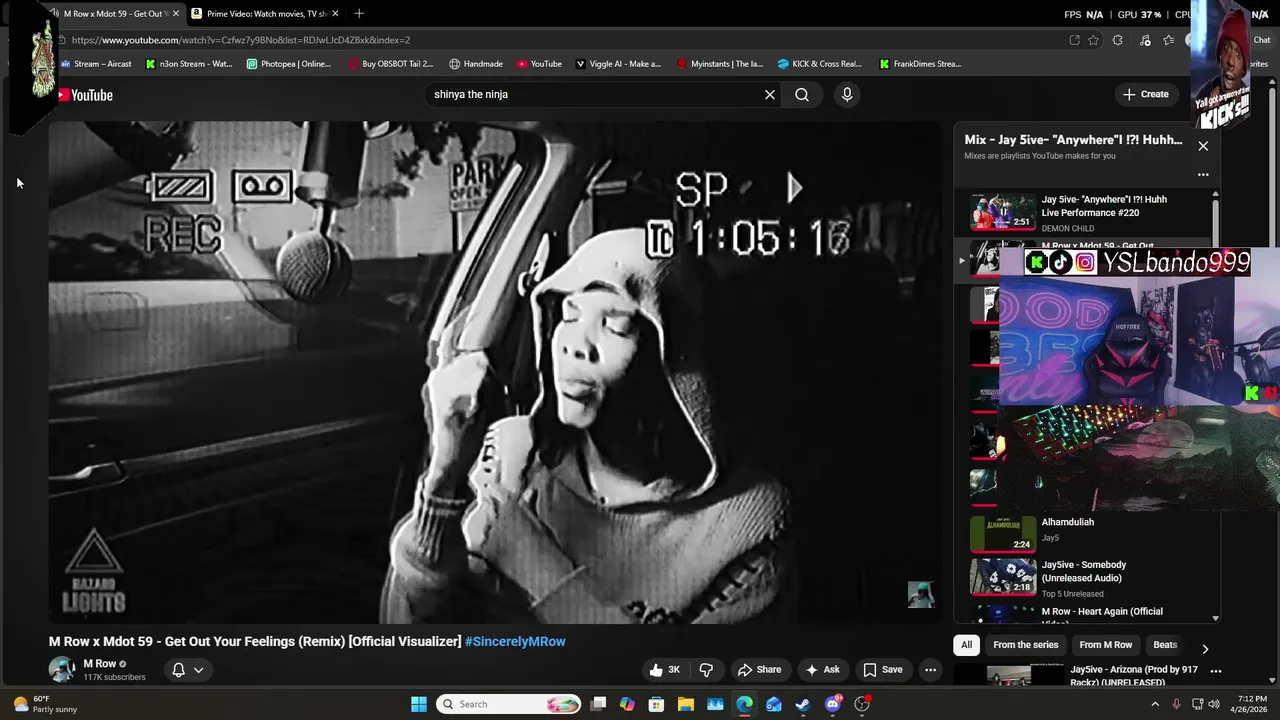Click the Ask button
Screen dimensions: 1280x720
click(822, 670)
